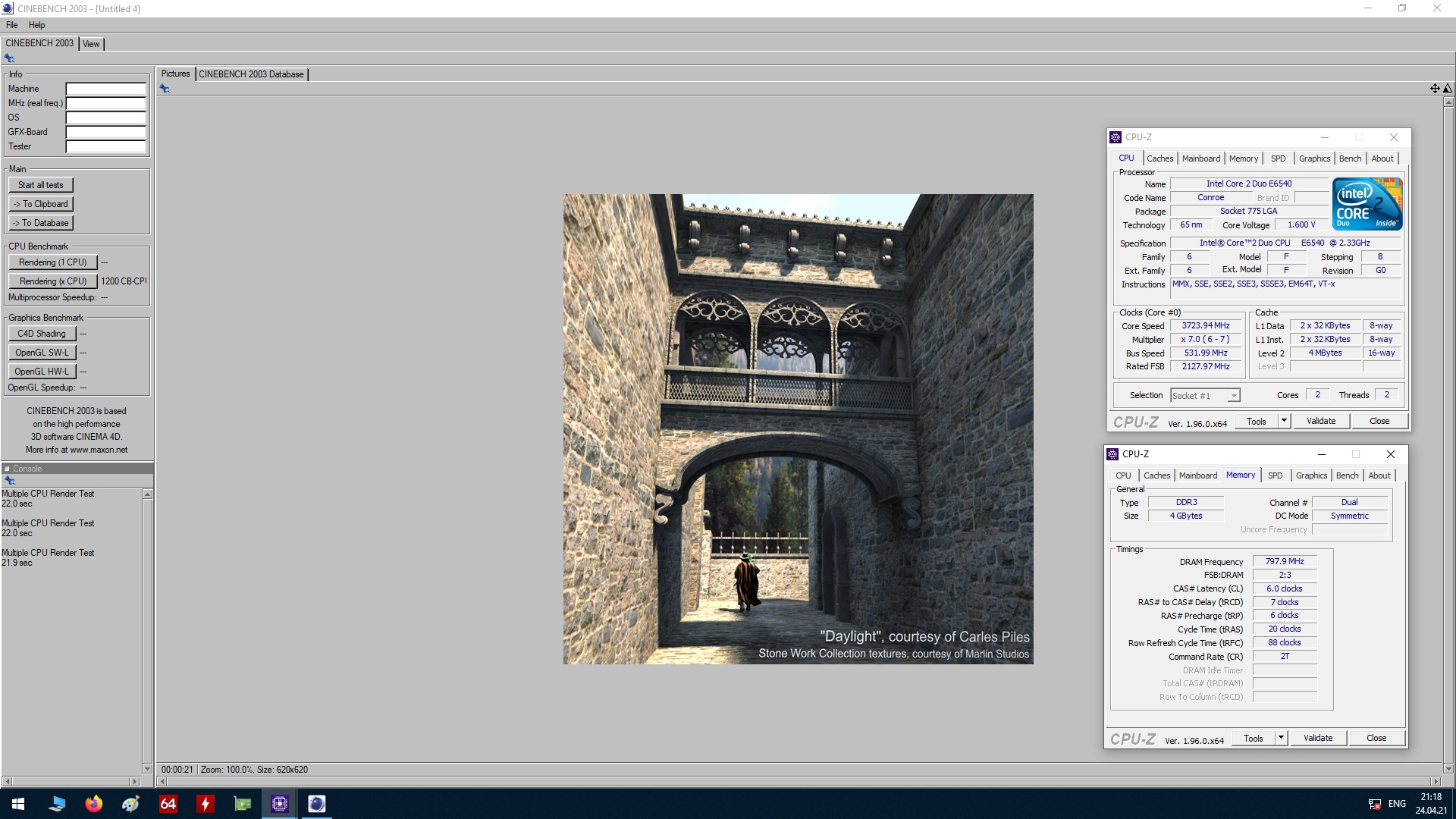Click console scrollbar down arrow
This screenshot has width=1456, height=819.
(147, 768)
